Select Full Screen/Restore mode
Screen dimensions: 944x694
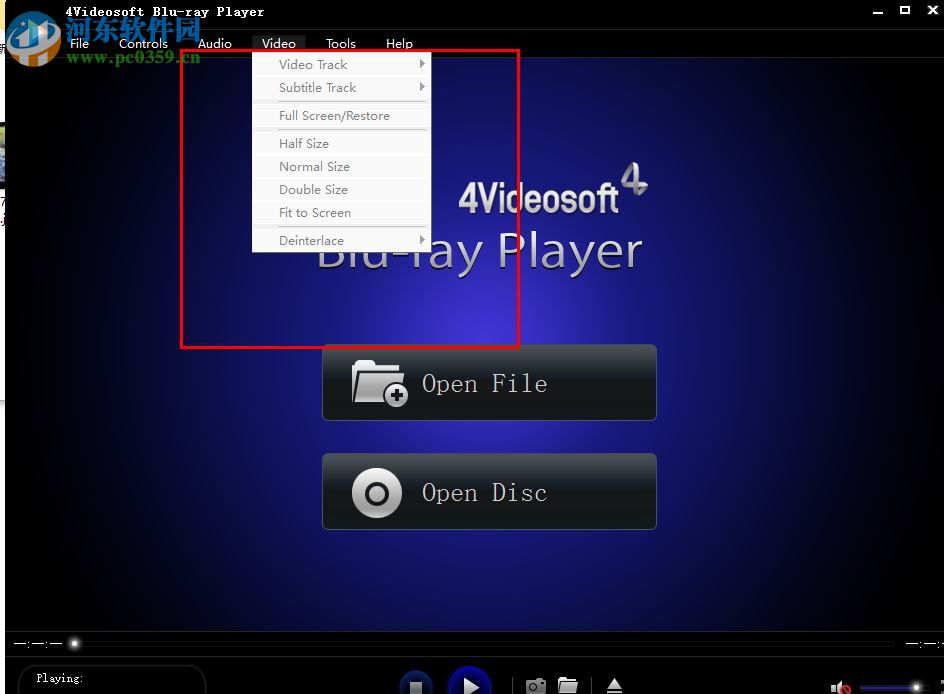tap(333, 115)
